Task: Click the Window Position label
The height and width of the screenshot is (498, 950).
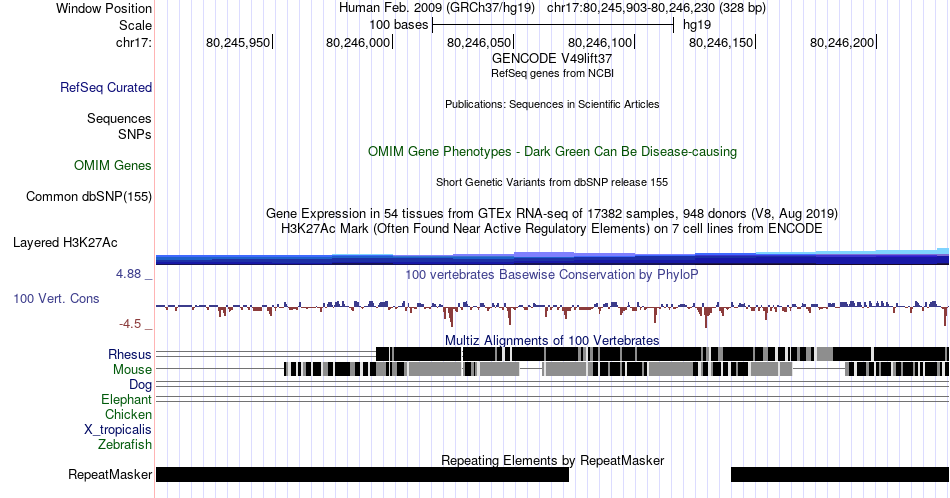Action: pyautogui.click(x=104, y=8)
